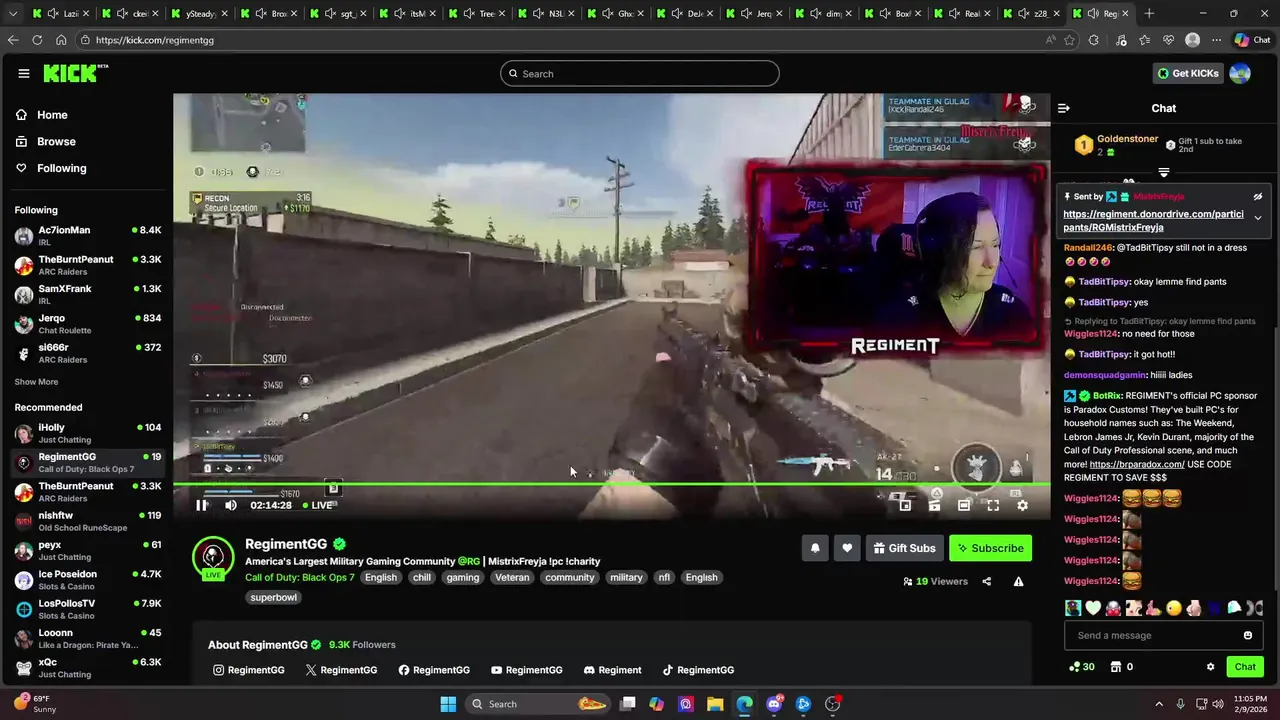The height and width of the screenshot is (720, 1280).
Task: Open the user profile avatar menu
Action: 1240,73
